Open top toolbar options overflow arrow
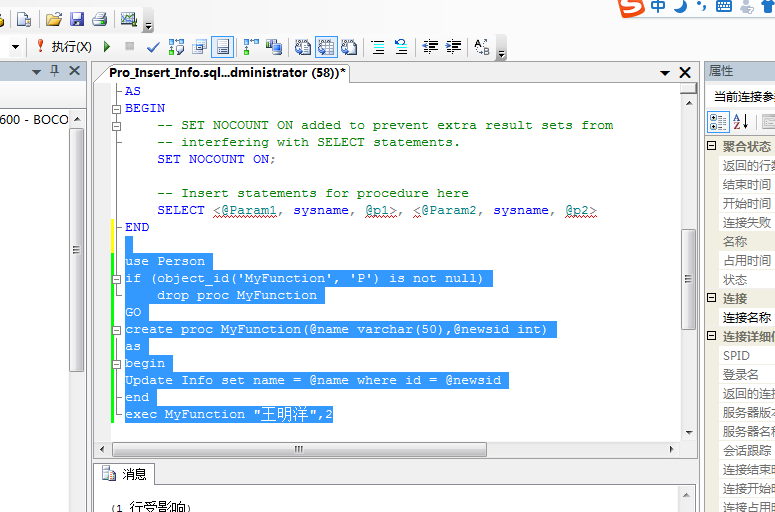Screen dimensions: 775x512 point(149,26)
